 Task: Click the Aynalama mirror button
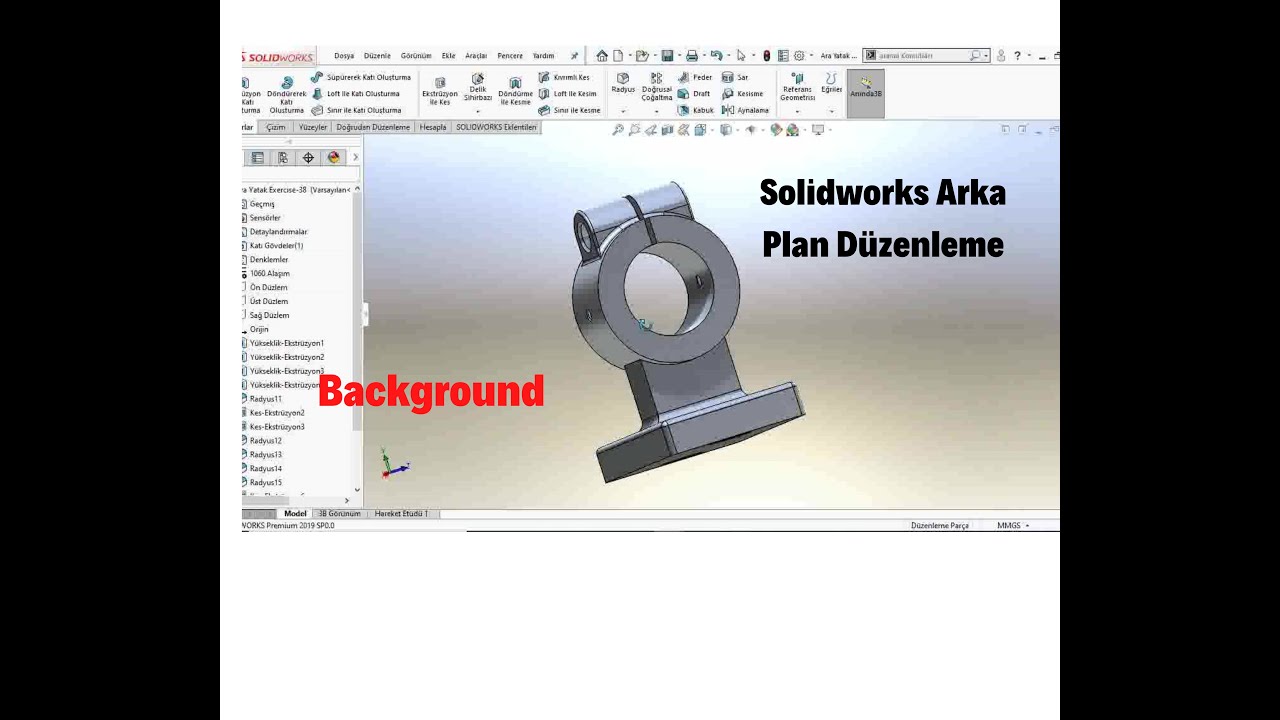coord(746,110)
